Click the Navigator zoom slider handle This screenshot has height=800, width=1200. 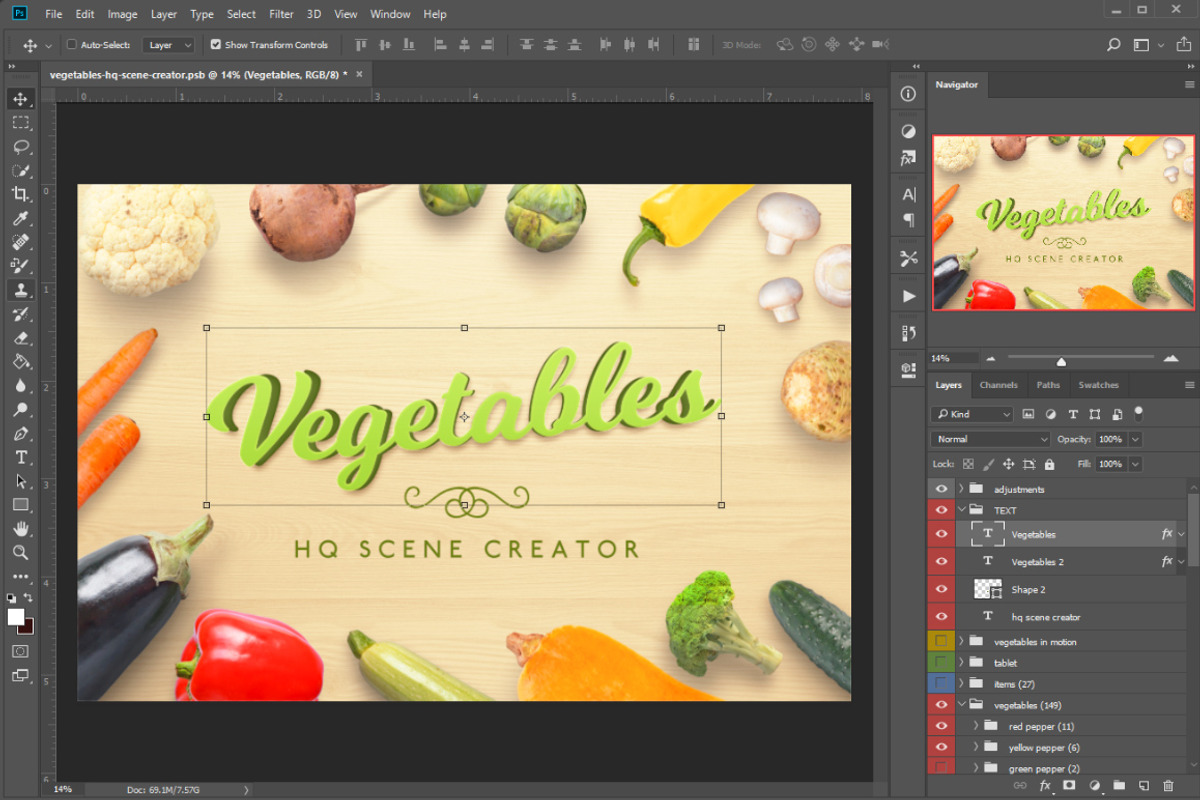click(1061, 361)
